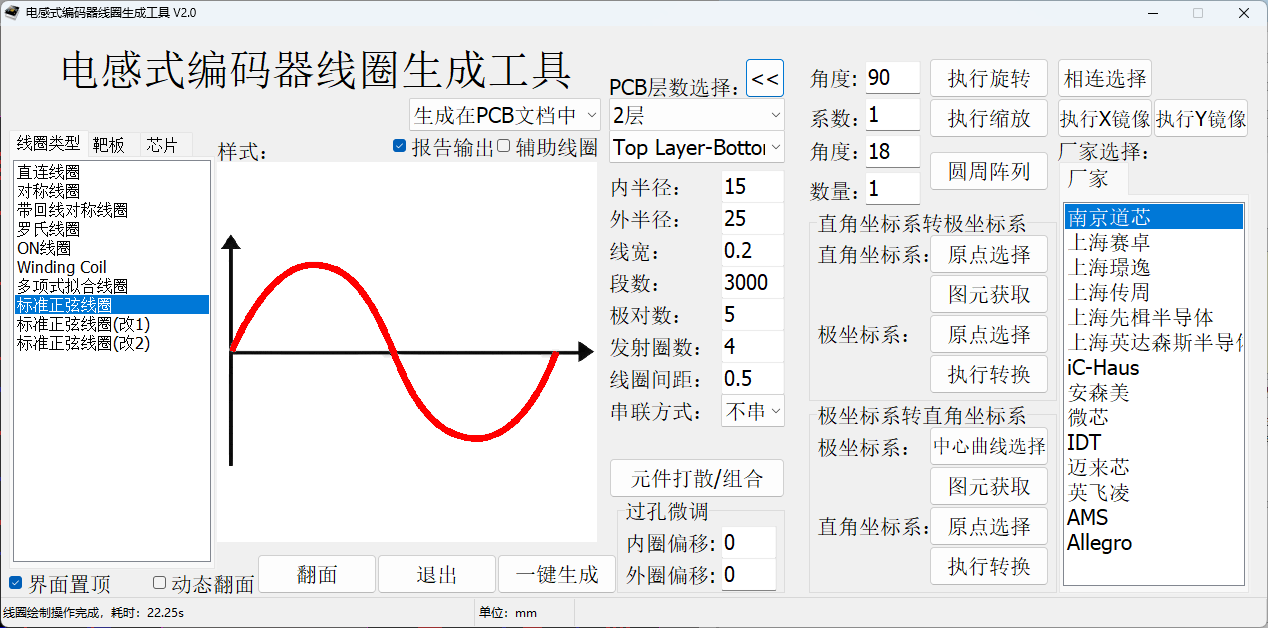Viewport: 1268px width, 628px height.
Task: Click the 元件打散/组合 button
Action: click(696, 478)
